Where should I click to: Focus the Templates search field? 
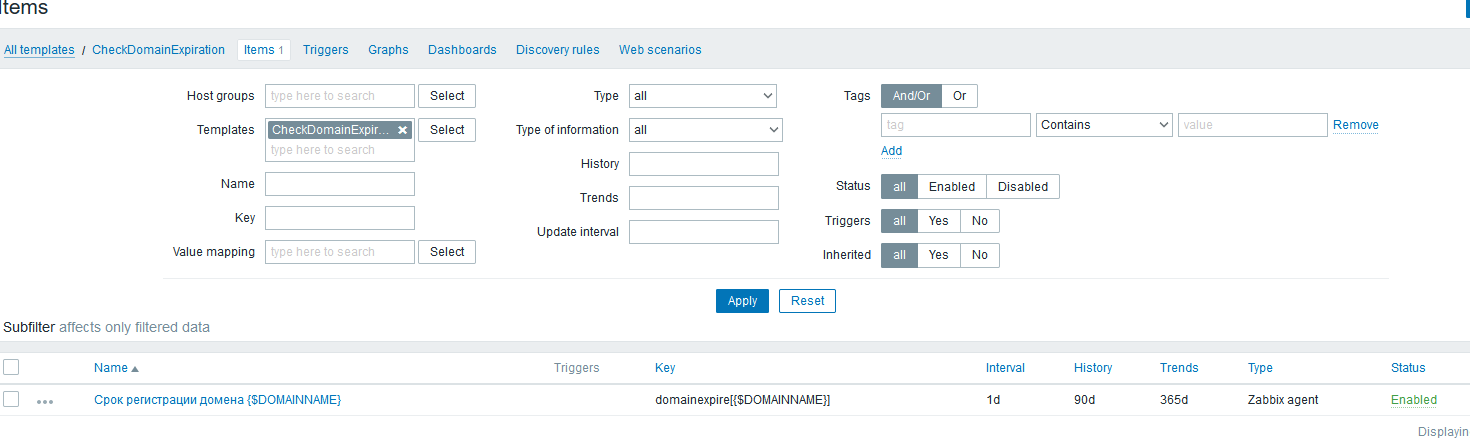pyautogui.click(x=340, y=150)
